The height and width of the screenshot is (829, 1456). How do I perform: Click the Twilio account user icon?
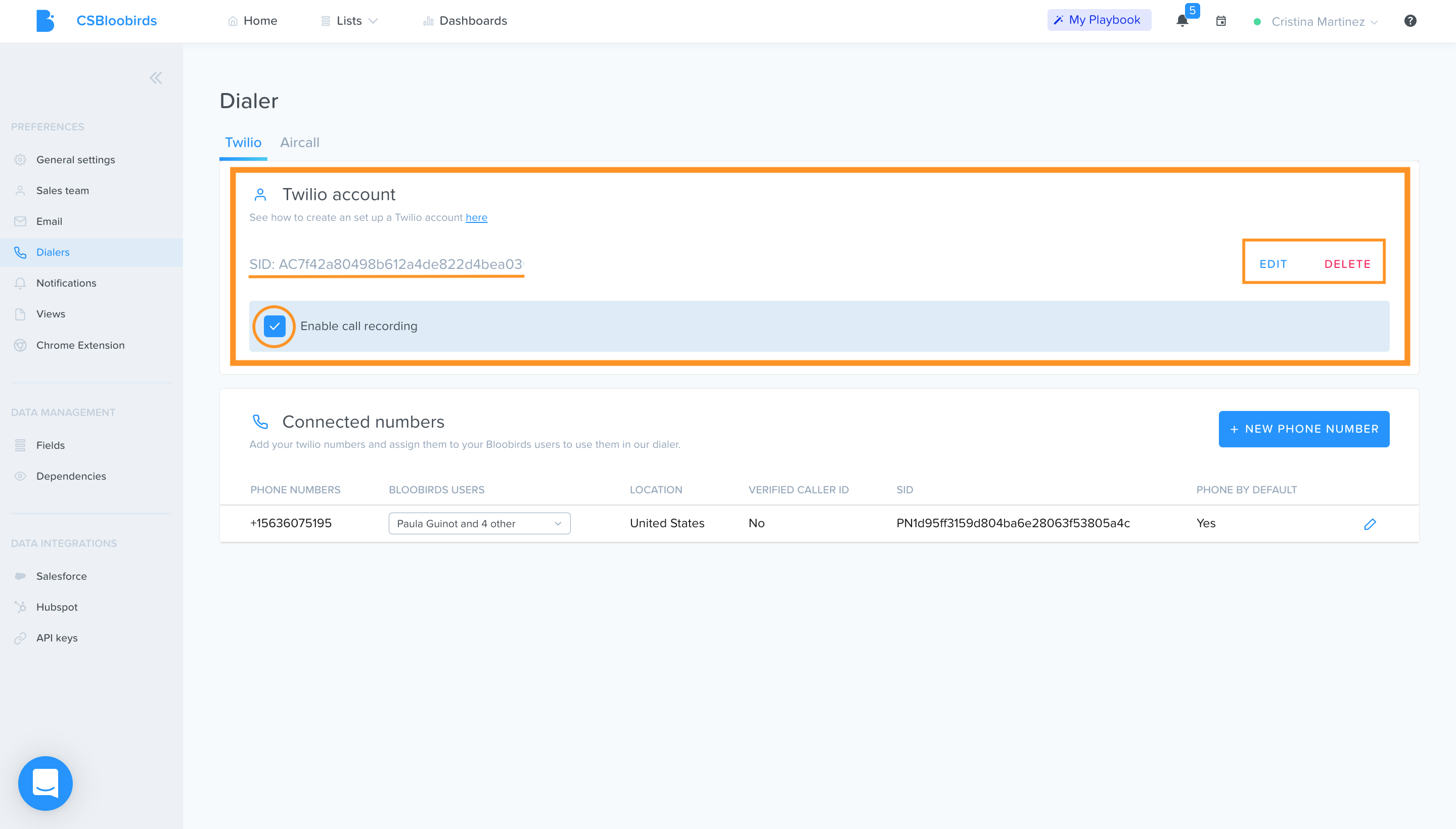coord(260,195)
